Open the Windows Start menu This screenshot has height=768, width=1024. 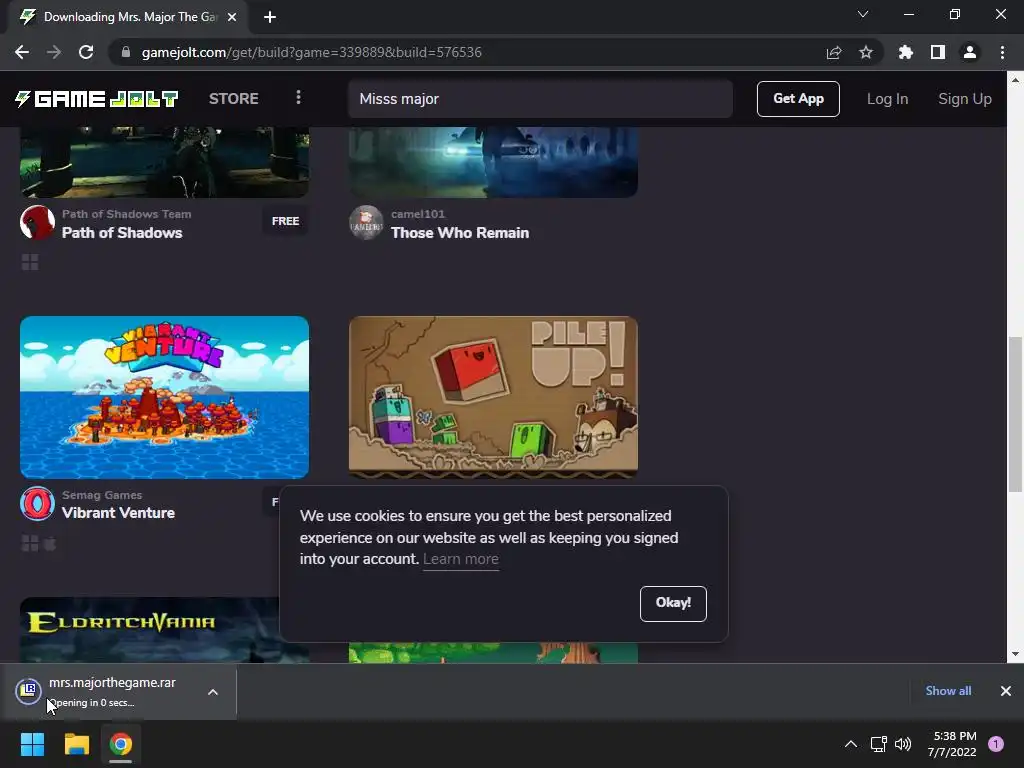tap(32, 744)
